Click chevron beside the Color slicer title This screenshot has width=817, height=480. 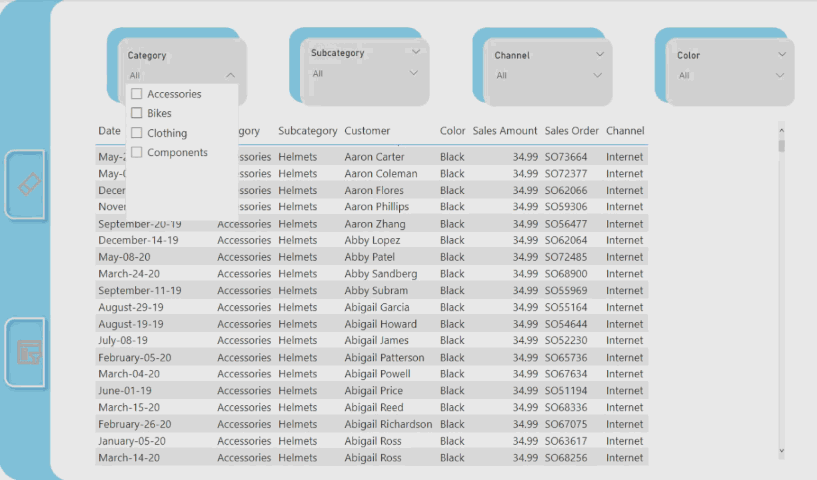pos(781,55)
